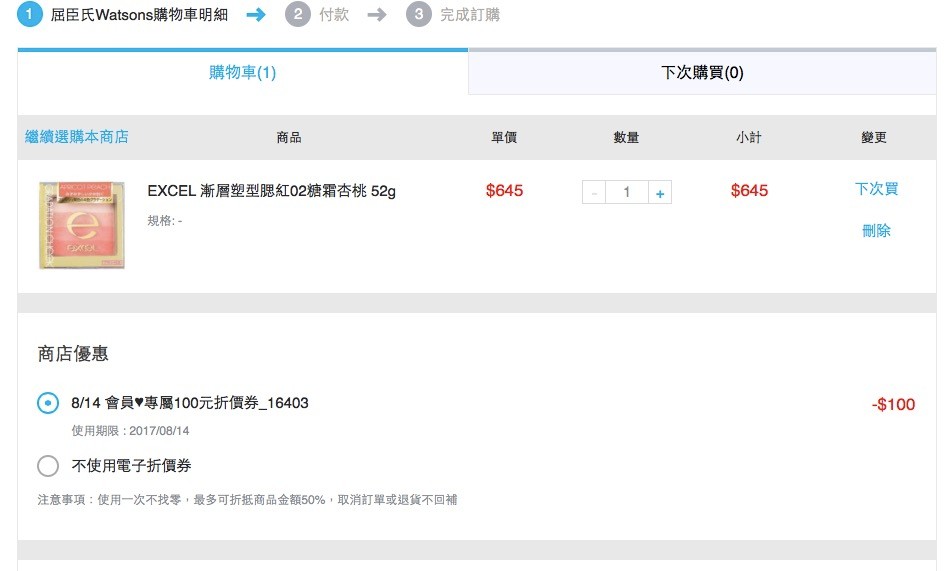Click 小計 value $645
945x571 pixels.
(749, 191)
